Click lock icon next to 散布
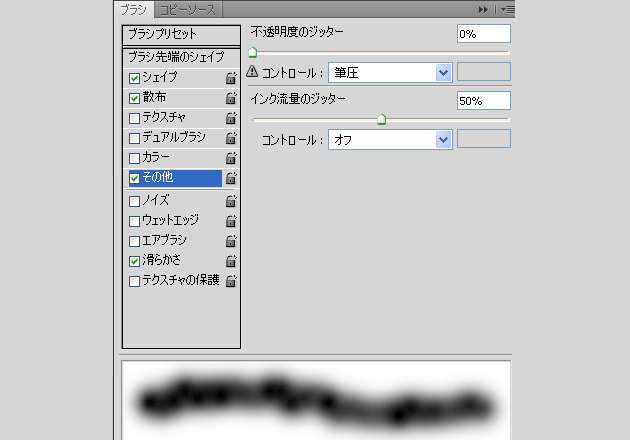 pos(231,98)
